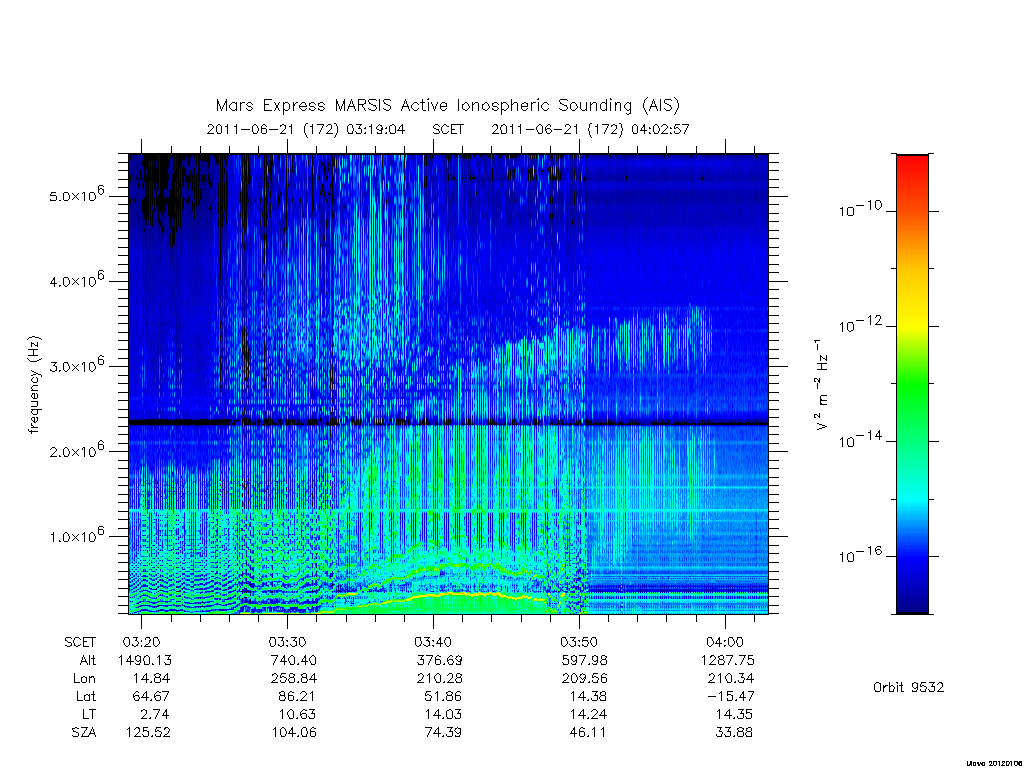
Task: Click the '5.0×10^6' frequency tick label
Action: (x=77, y=195)
